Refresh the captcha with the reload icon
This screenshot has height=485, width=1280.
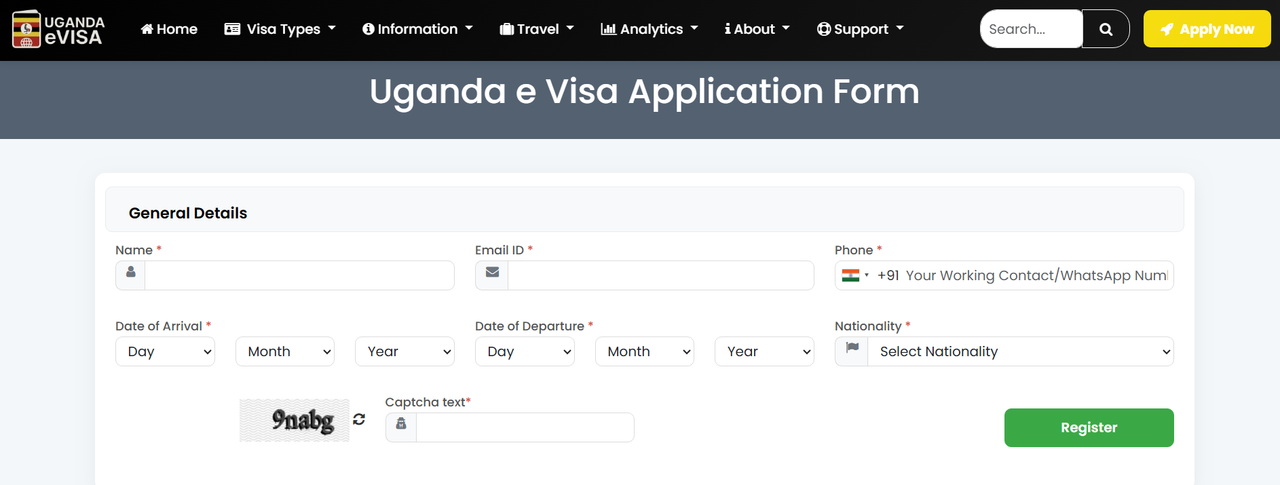tap(359, 419)
